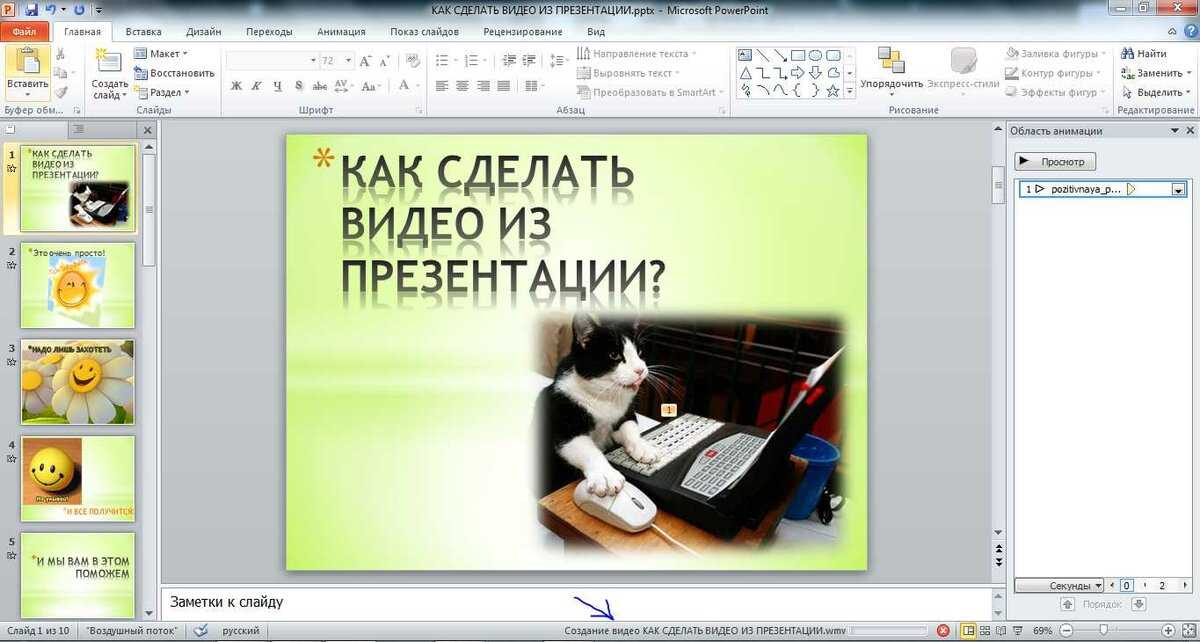
Task: Click the center text alignment icon
Action: (462, 86)
